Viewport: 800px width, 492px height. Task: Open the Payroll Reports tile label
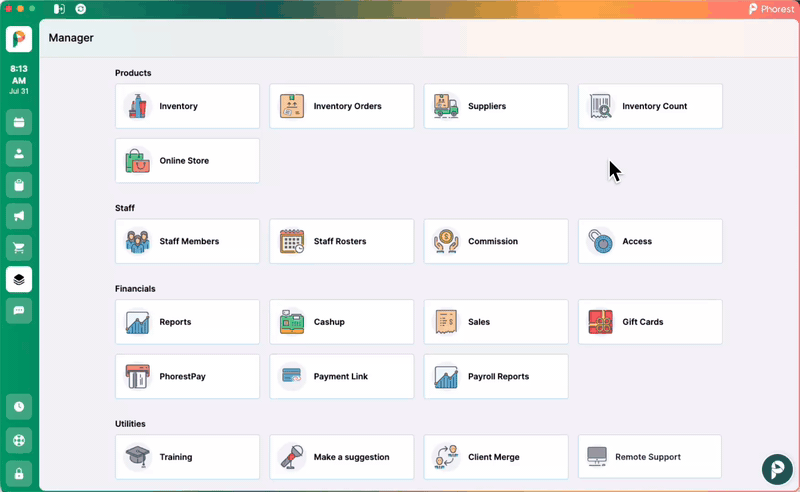pos(498,377)
